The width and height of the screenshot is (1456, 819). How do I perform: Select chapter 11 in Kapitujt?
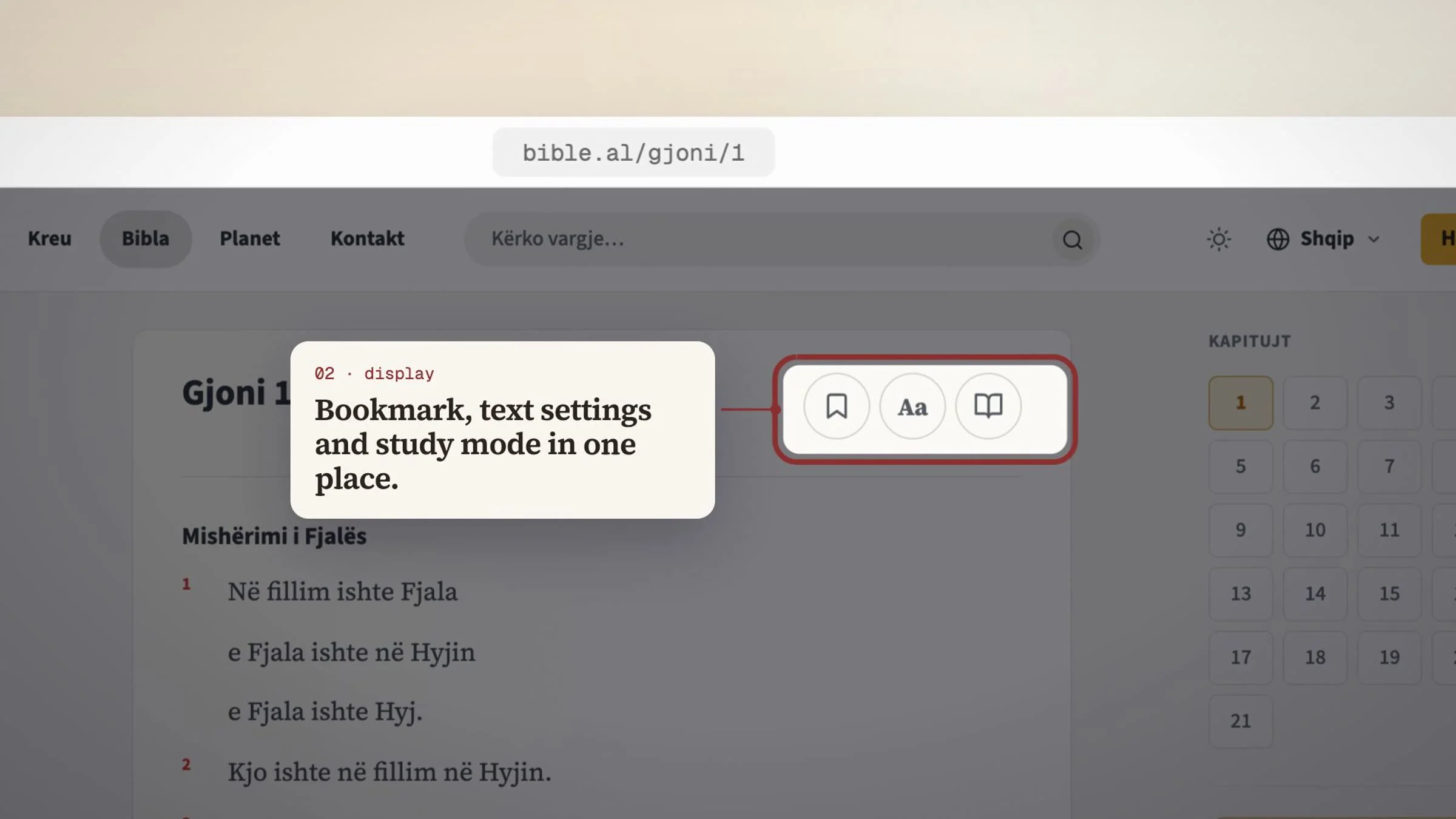click(1389, 530)
